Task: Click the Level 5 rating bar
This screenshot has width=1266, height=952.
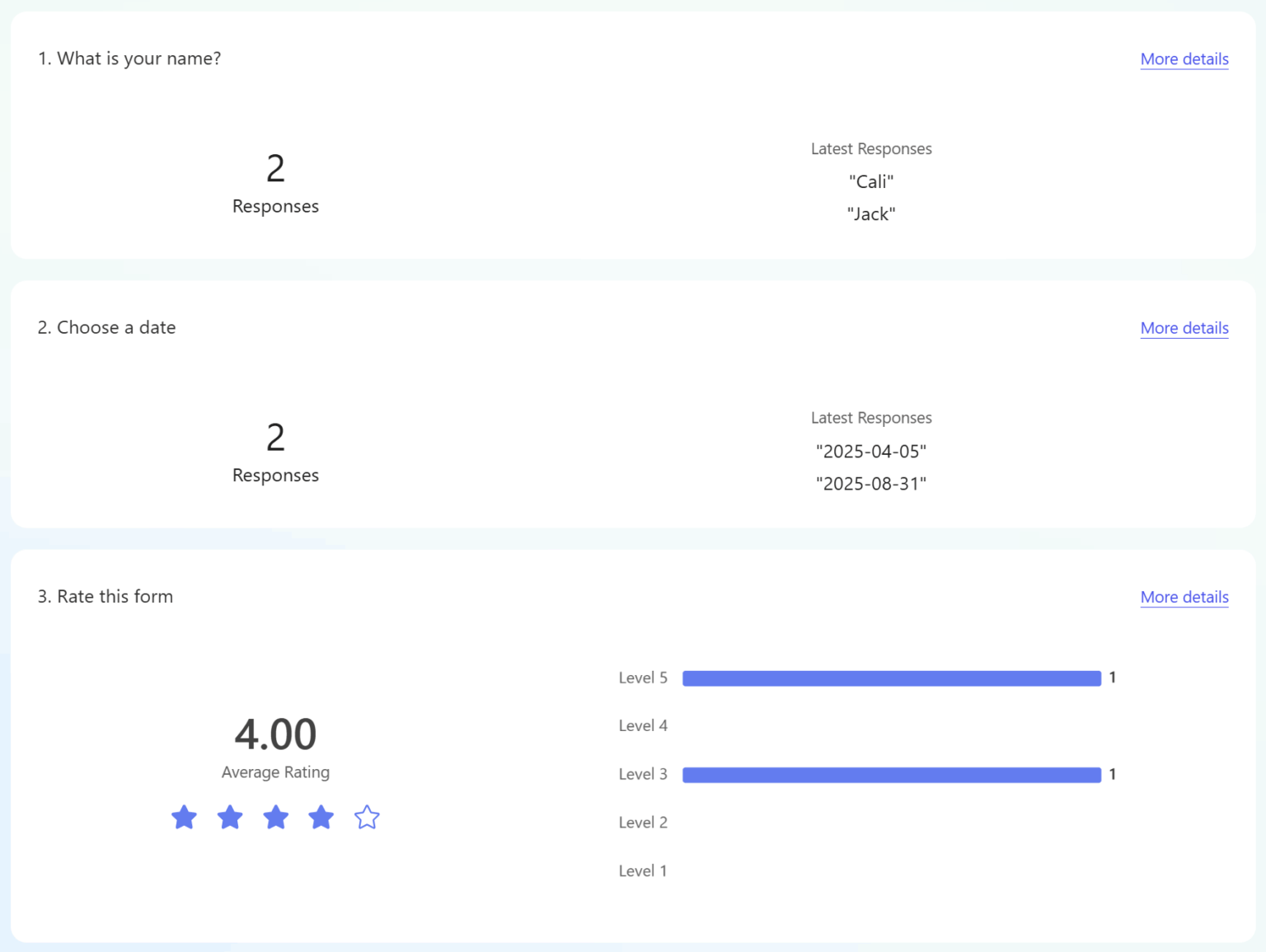Action: (890, 678)
